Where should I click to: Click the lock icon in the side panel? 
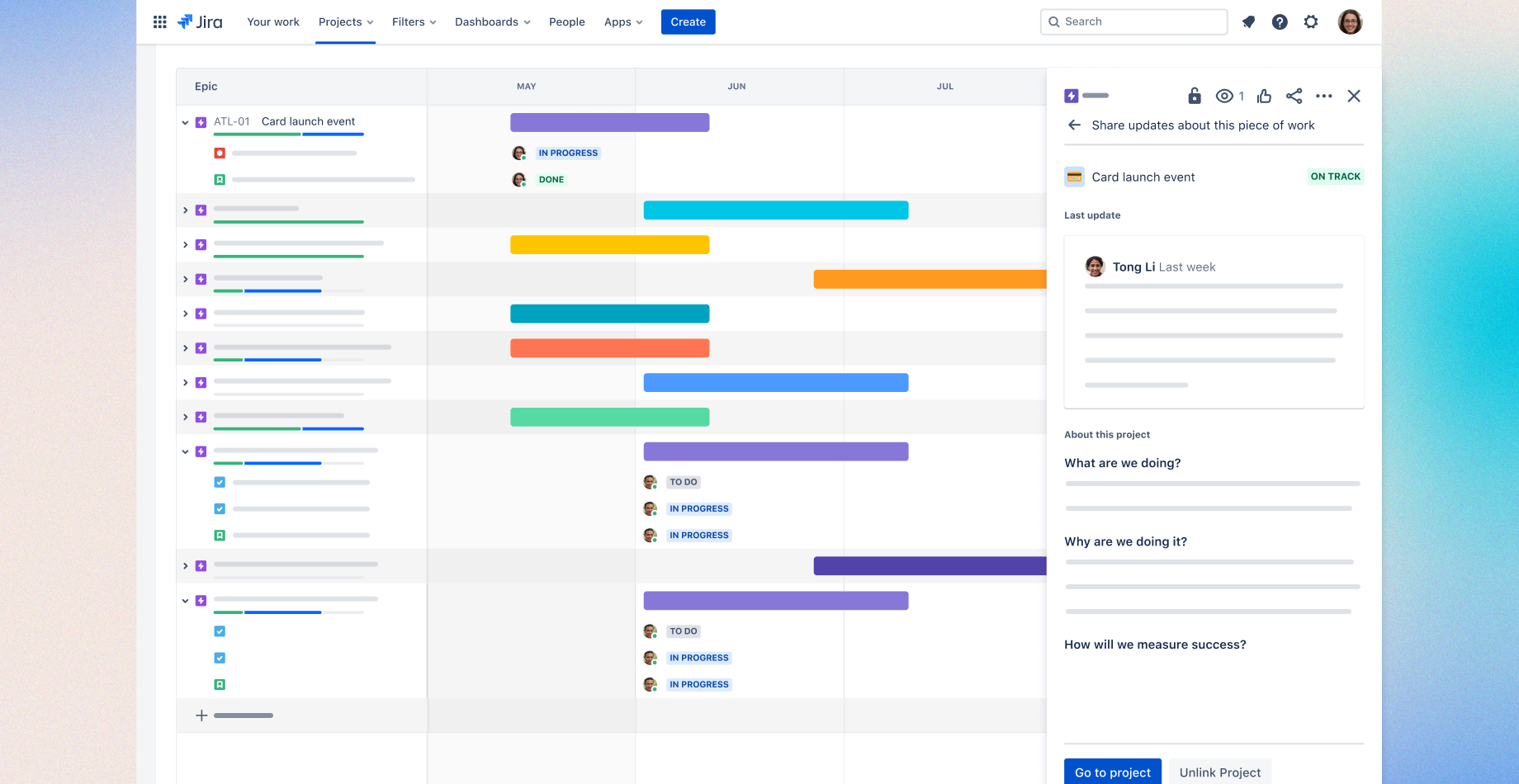[x=1195, y=96]
